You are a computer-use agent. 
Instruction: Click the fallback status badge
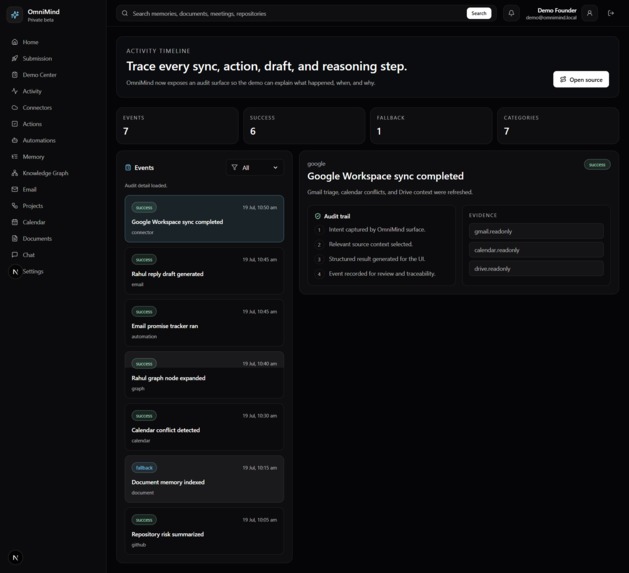coord(144,468)
